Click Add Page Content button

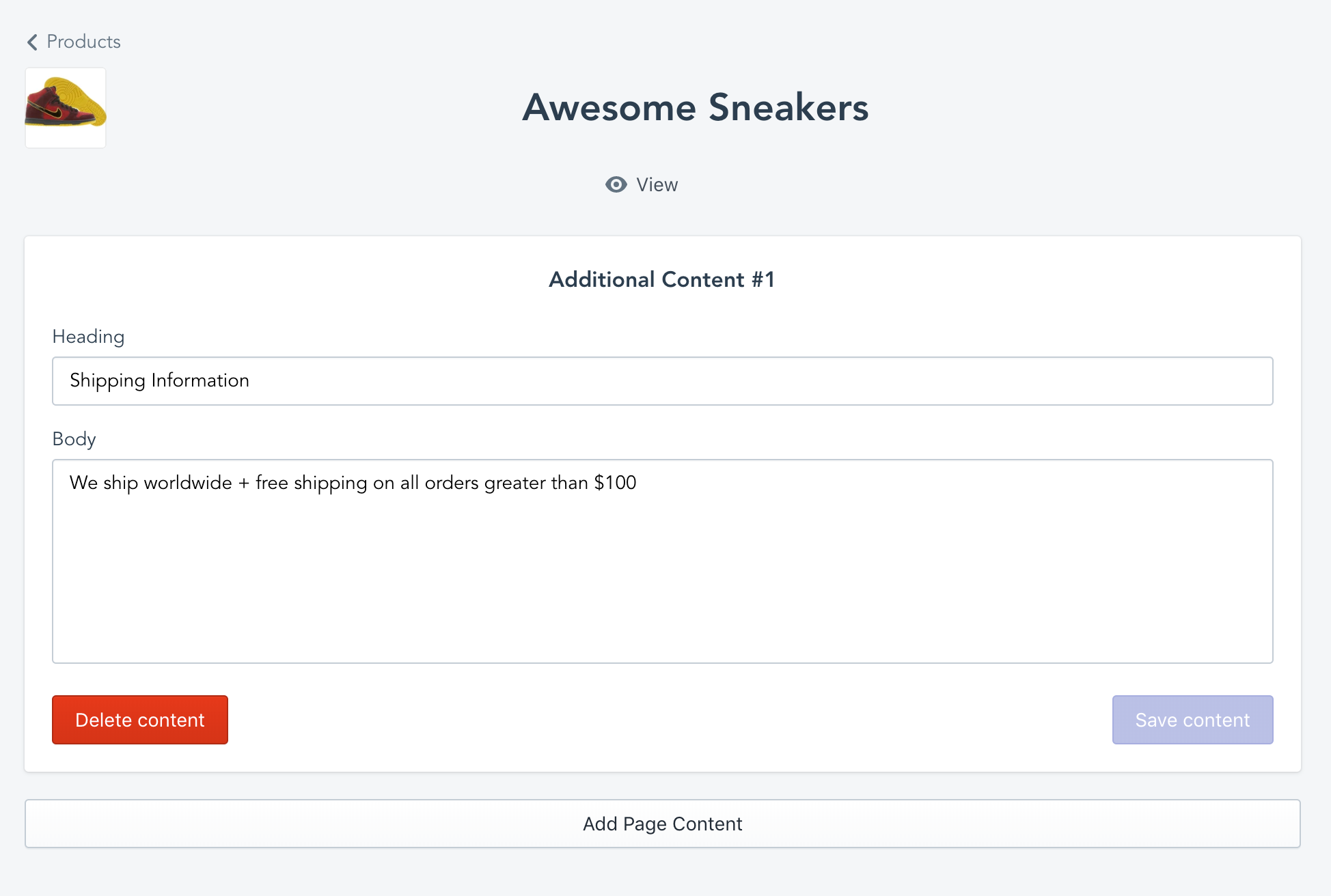(663, 824)
